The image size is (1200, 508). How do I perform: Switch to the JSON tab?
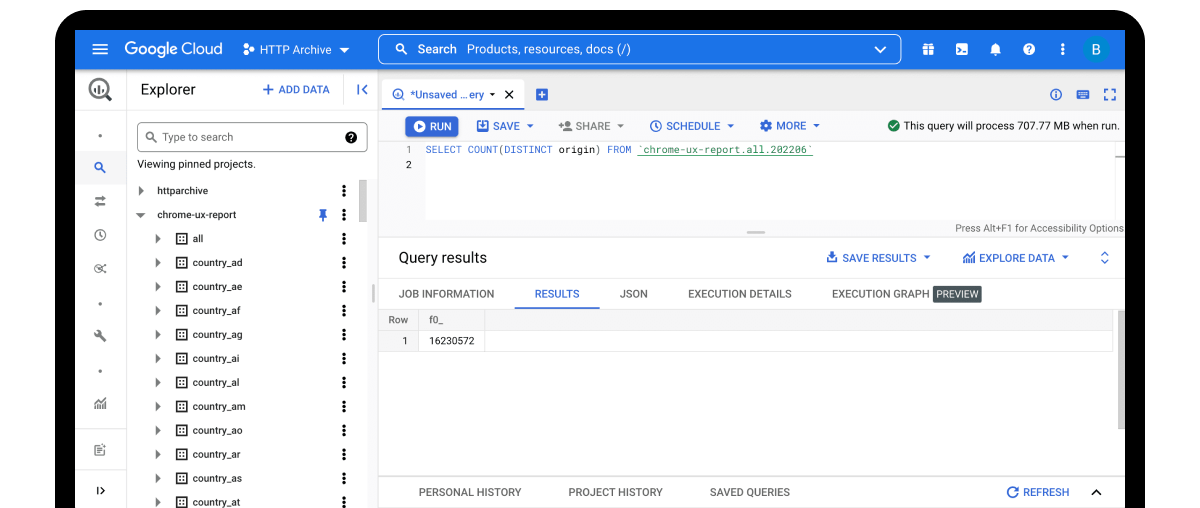point(634,294)
